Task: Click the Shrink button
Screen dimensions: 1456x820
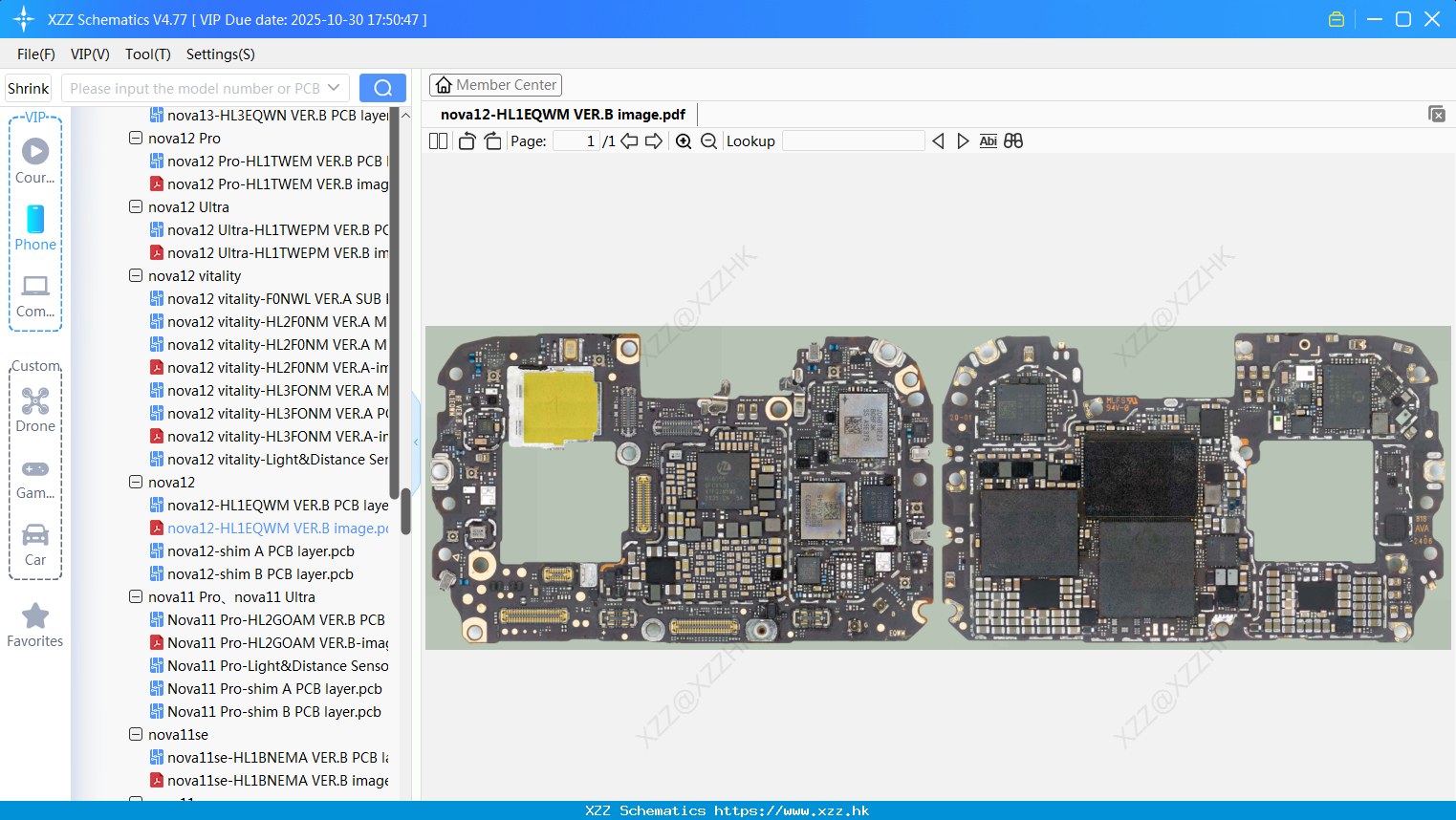Action: [28, 88]
